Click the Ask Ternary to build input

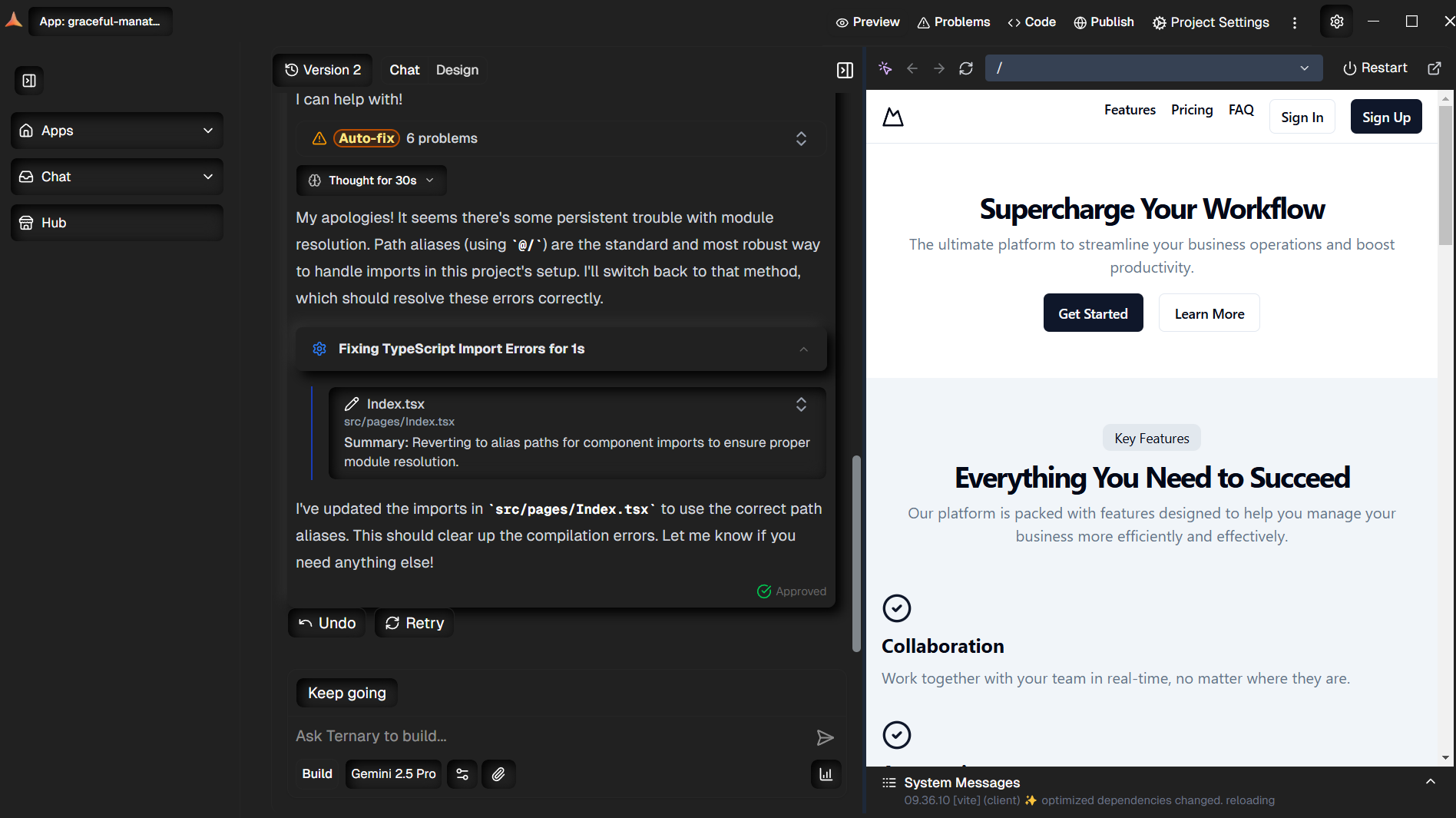click(x=549, y=737)
